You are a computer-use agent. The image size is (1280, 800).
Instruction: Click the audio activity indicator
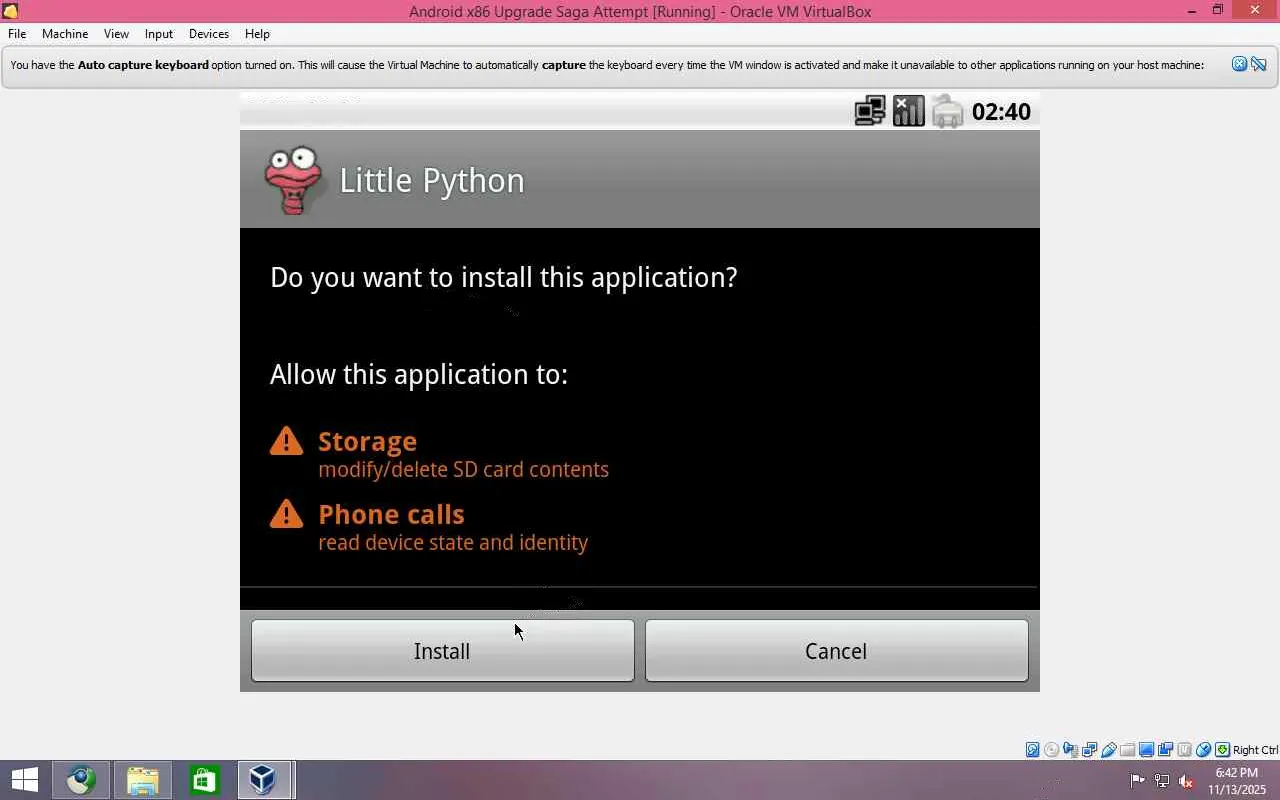(x=1071, y=750)
